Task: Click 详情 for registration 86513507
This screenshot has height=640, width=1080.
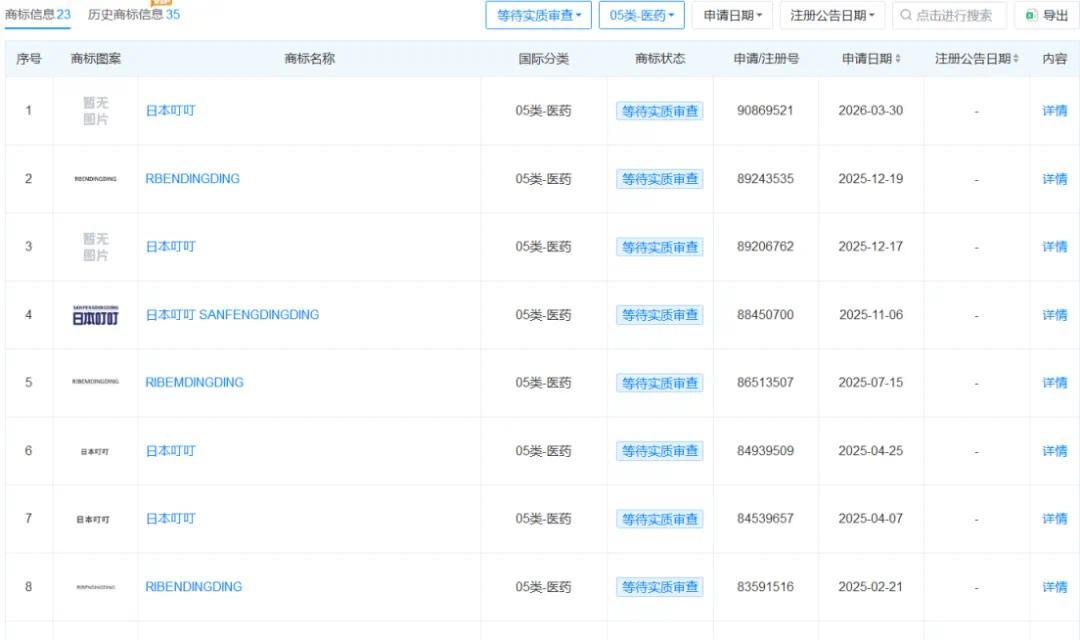Action: click(x=1055, y=382)
